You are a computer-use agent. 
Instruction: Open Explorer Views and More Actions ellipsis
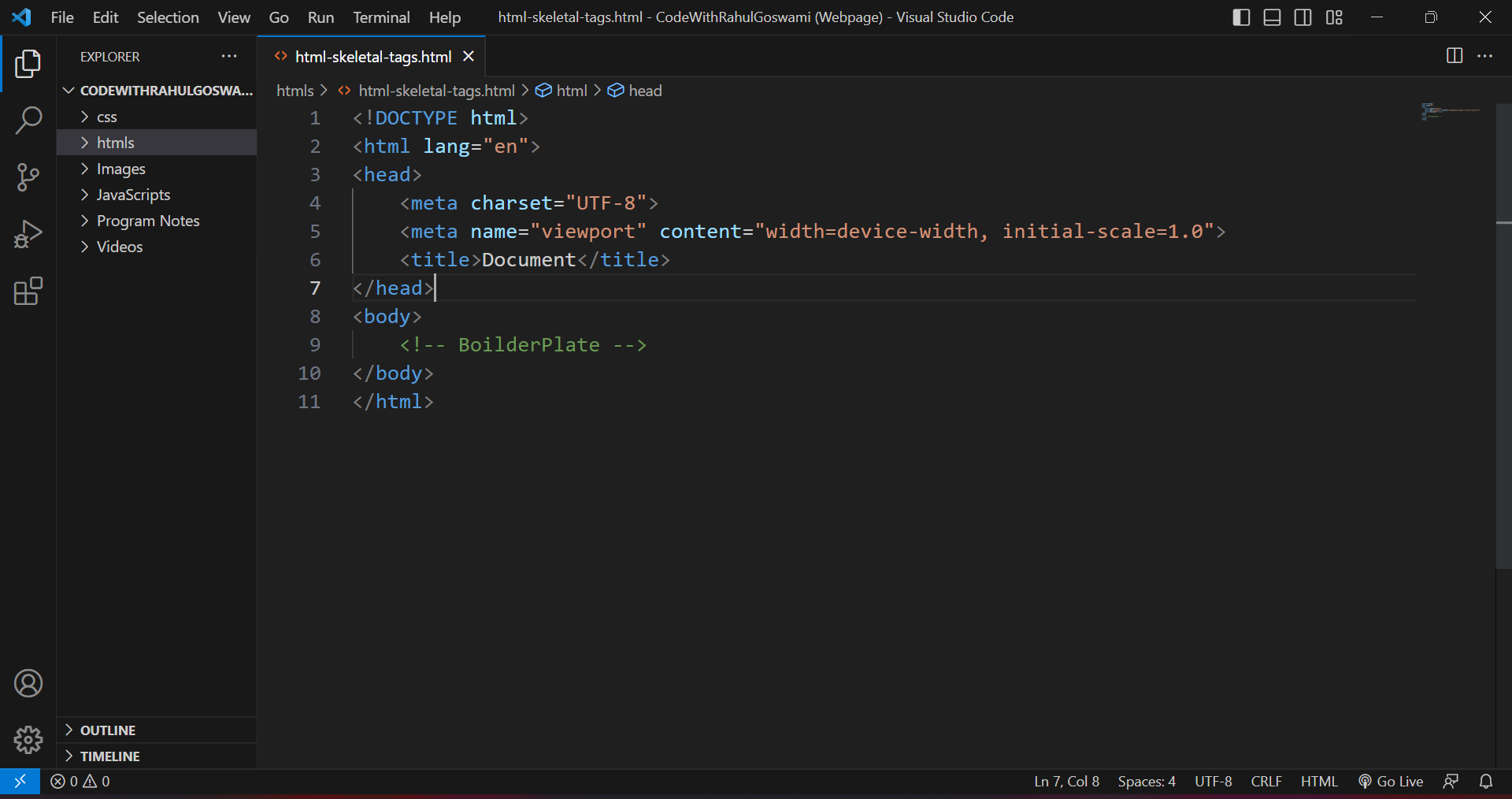(229, 56)
